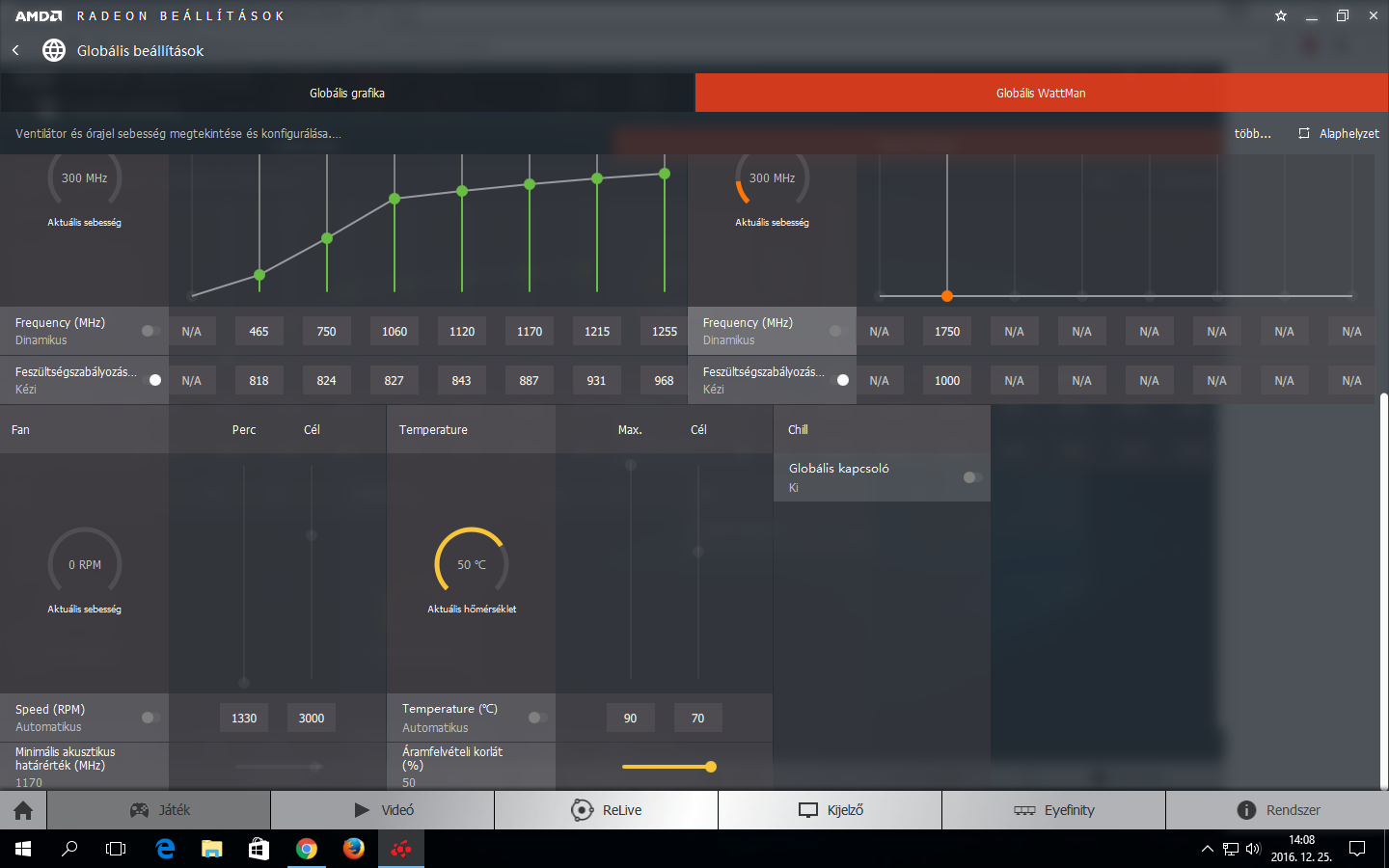Click the Minimális akusztikus határérték slider
The height and width of the screenshot is (868, 1389).
279,767
